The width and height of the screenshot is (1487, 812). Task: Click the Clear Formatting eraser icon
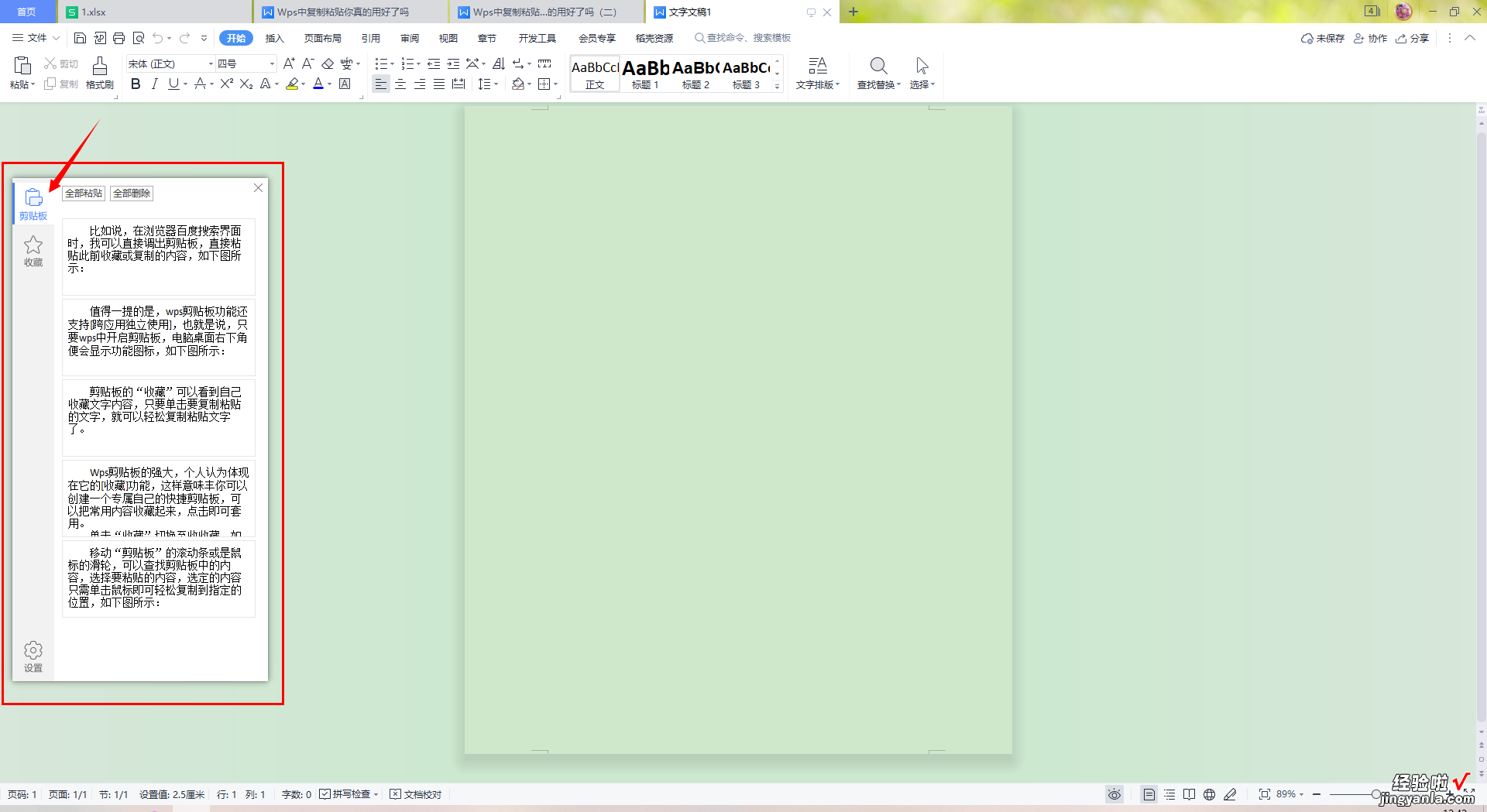[328, 63]
